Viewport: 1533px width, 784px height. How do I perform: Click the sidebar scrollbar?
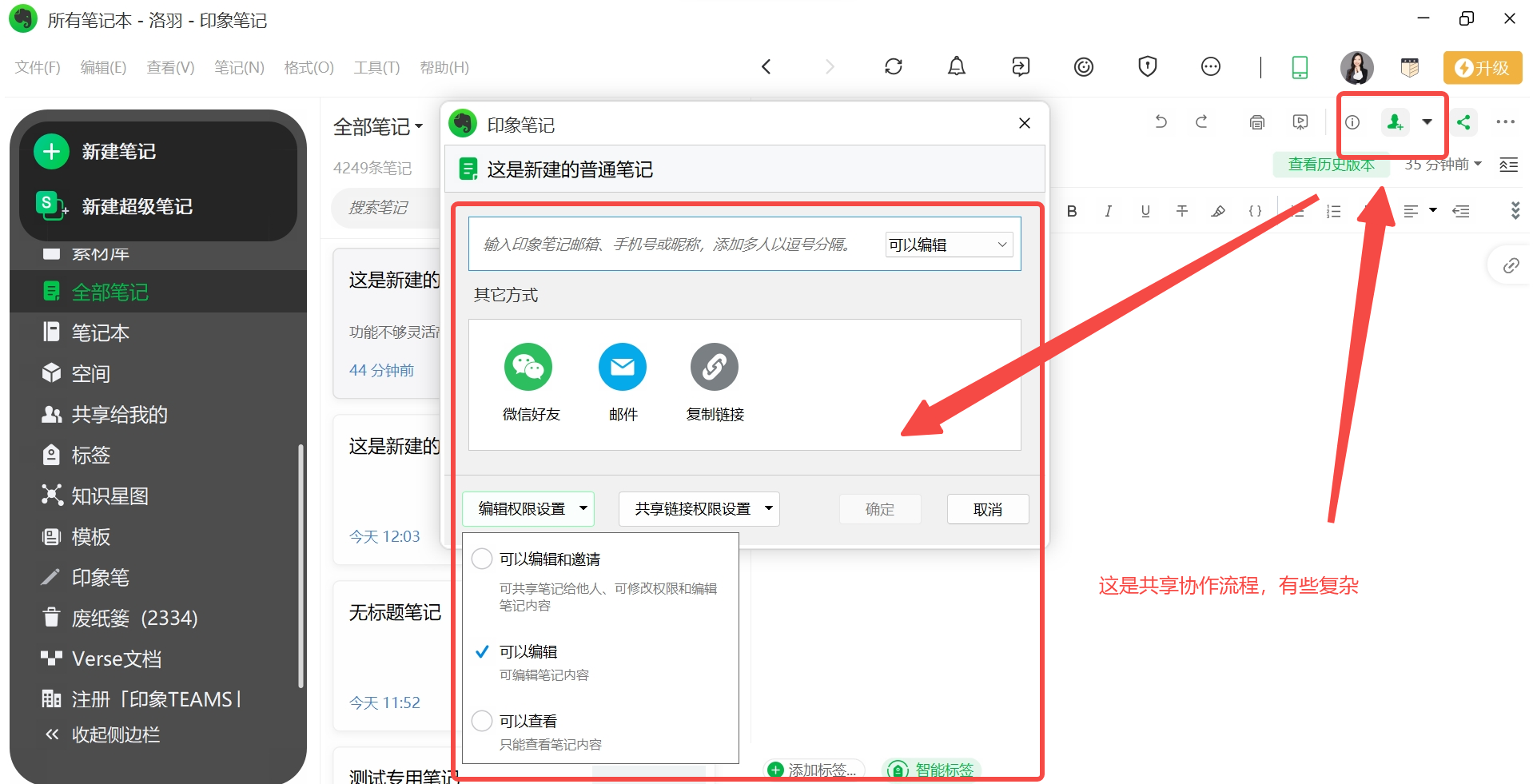point(301,566)
